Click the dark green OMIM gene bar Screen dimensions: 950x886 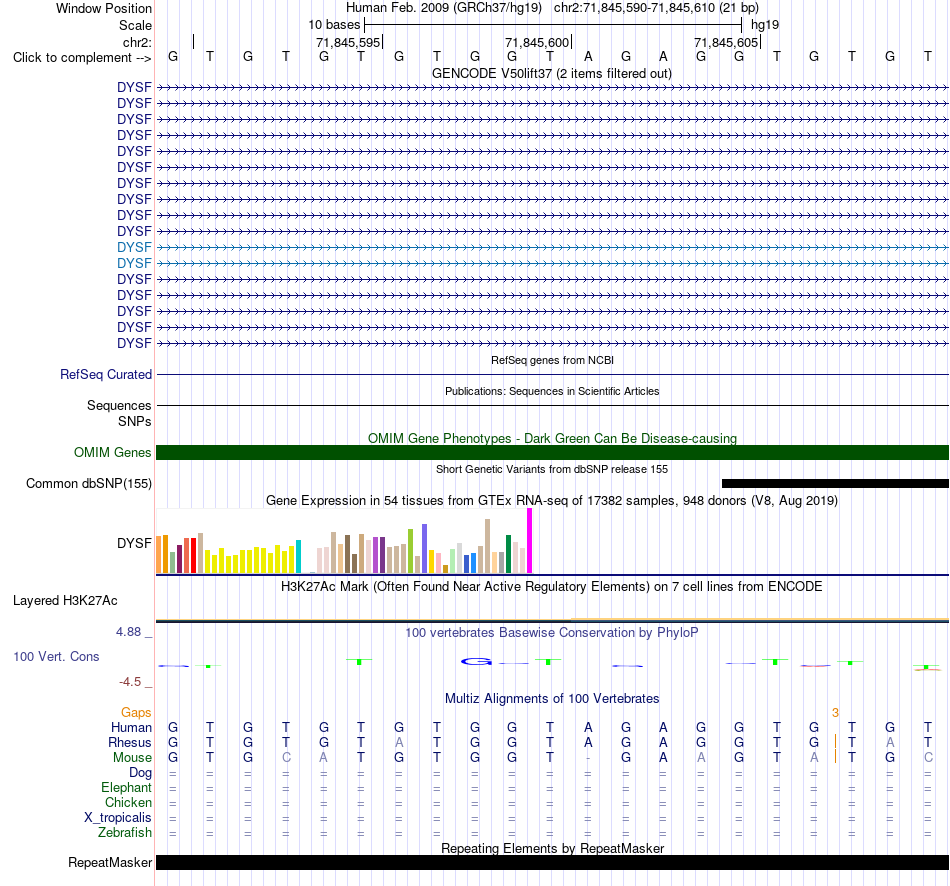click(x=552, y=453)
